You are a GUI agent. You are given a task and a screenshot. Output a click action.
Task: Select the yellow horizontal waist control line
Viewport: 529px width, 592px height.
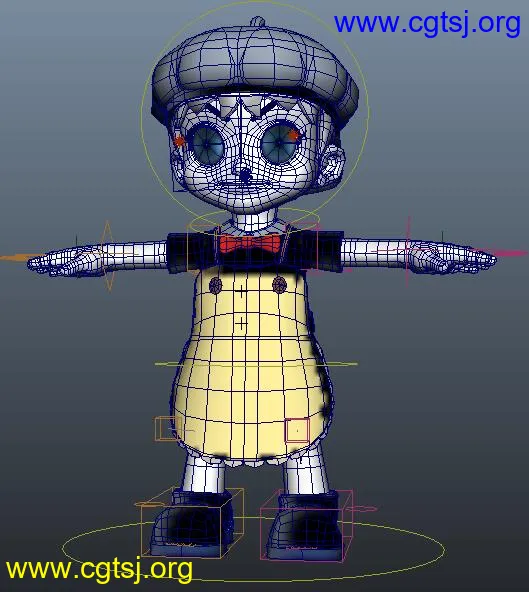tap(256, 364)
